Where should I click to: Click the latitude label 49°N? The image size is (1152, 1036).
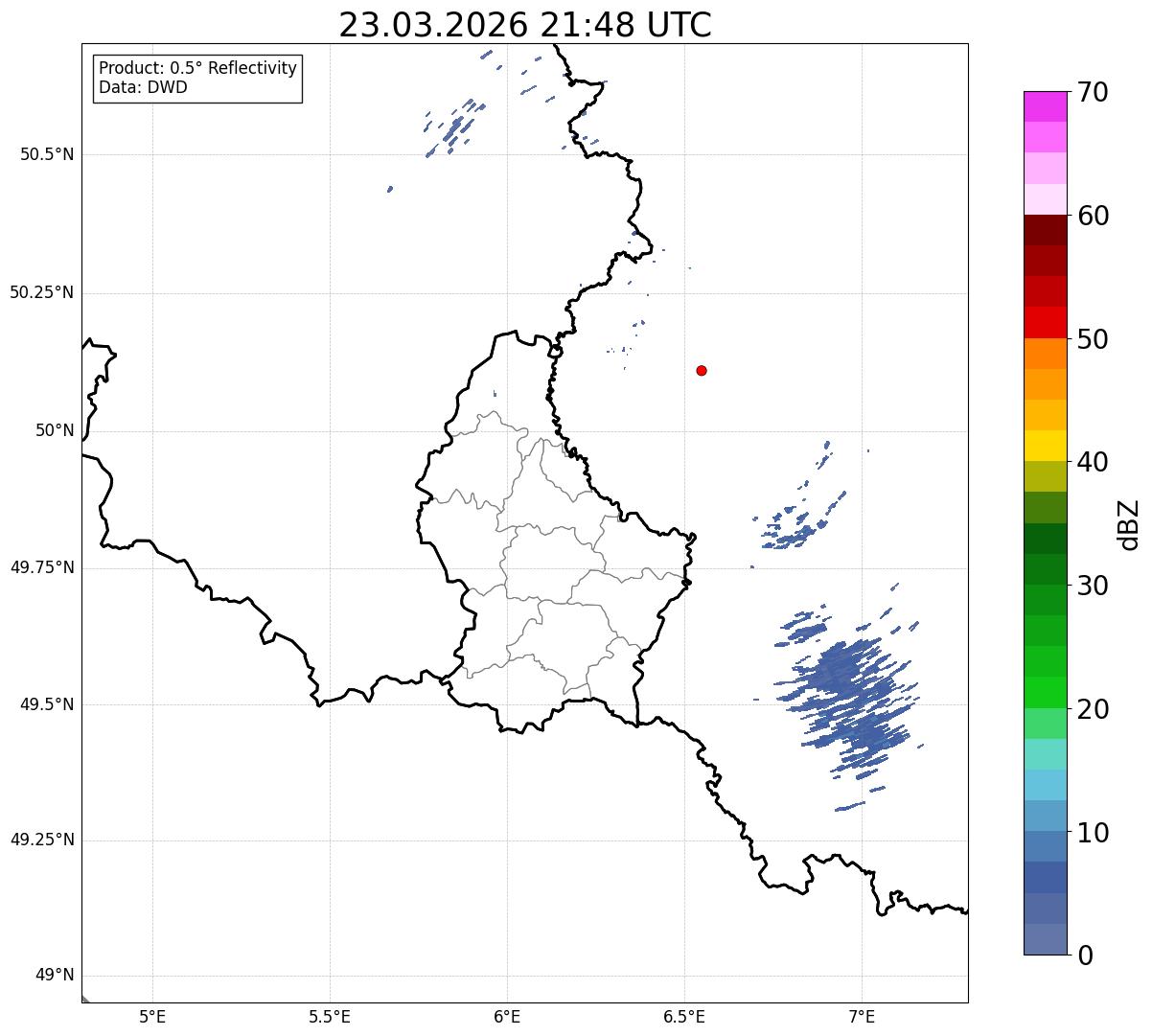[x=55, y=976]
